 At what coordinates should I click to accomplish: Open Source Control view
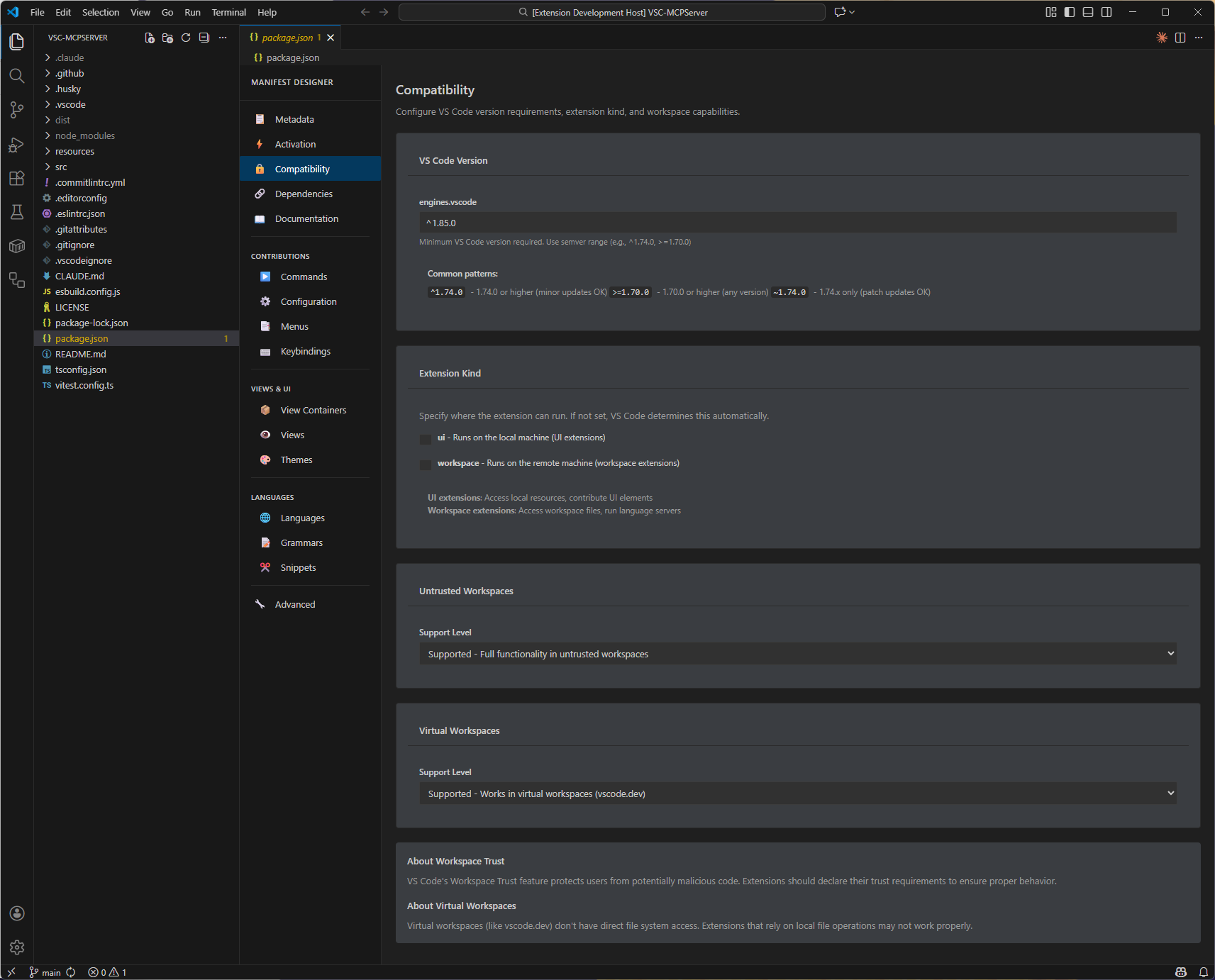tap(17, 110)
